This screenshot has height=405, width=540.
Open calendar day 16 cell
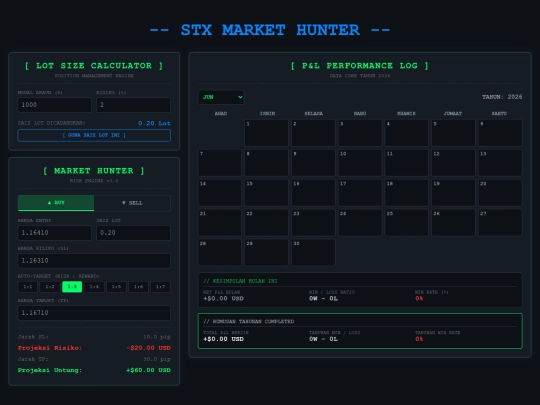coord(313,193)
